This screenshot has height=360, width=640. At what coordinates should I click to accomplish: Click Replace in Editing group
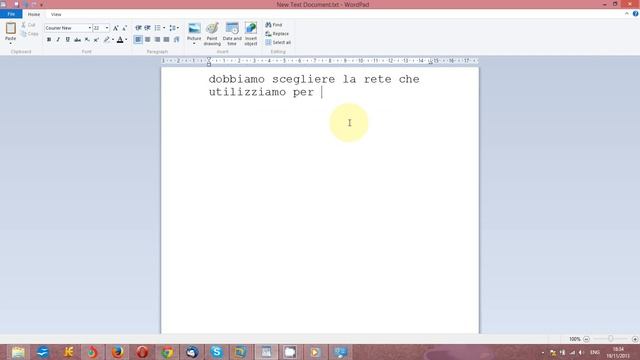(x=277, y=34)
